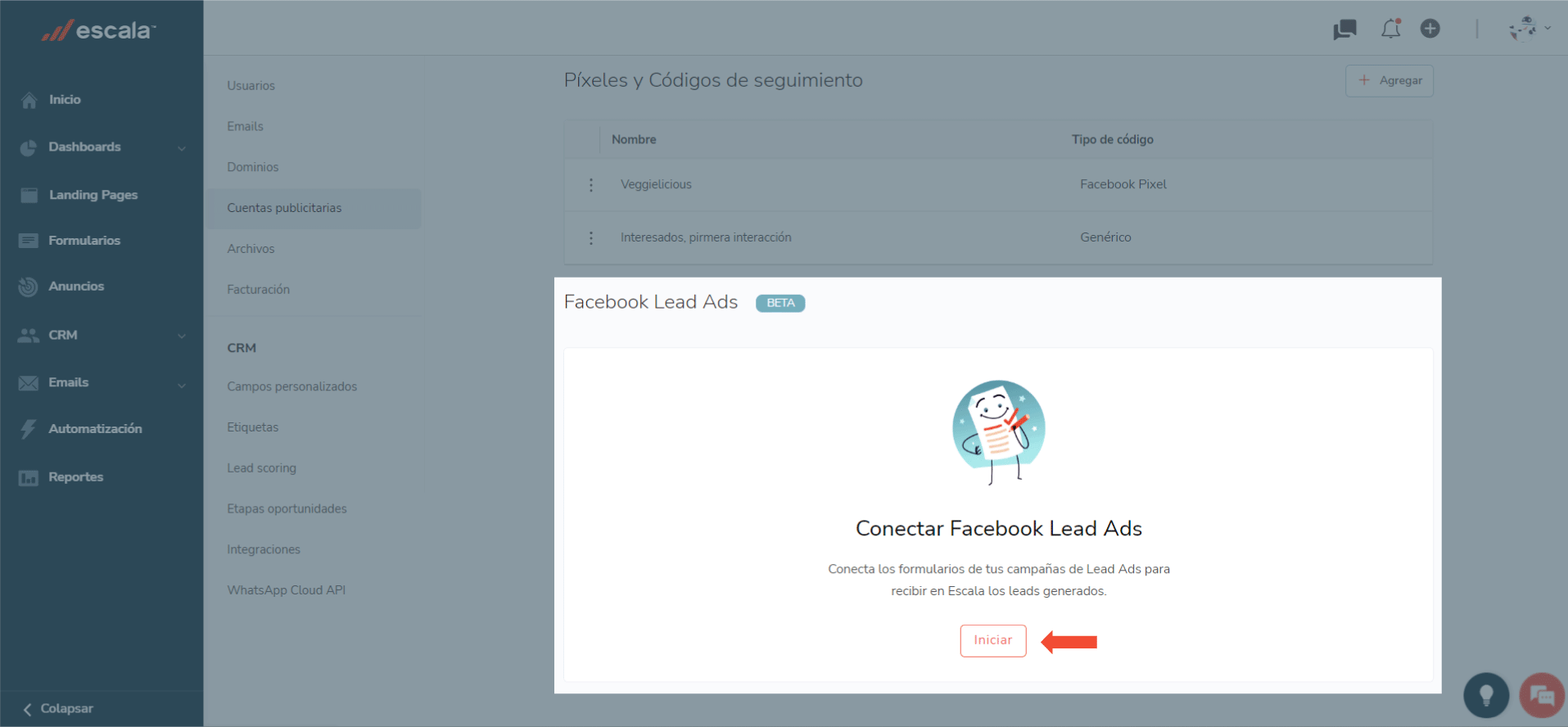The height and width of the screenshot is (727, 1568).
Task: Open the Inicio home icon
Action: pyautogui.click(x=29, y=100)
